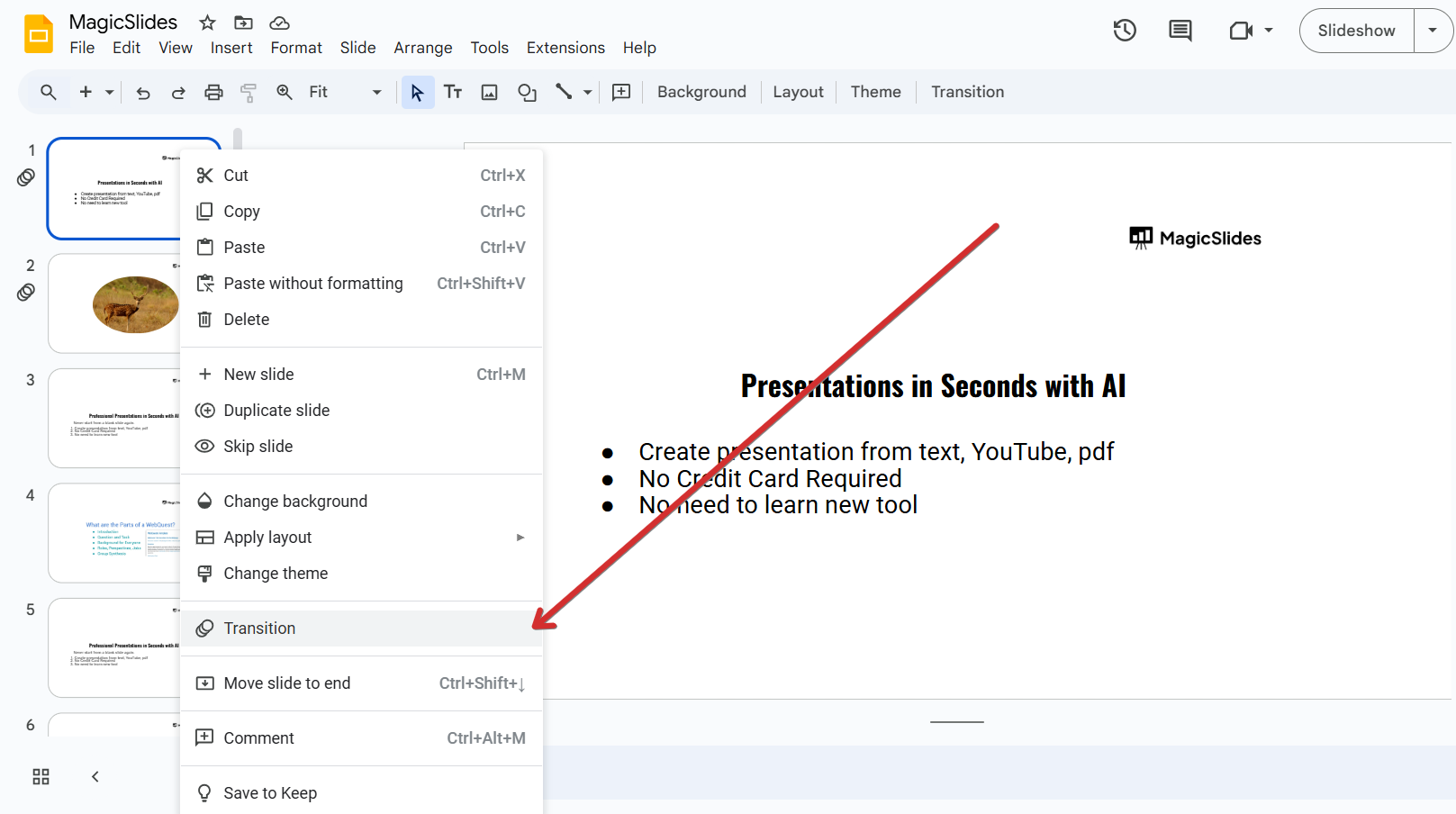Select the Paint format tool
Image resolution: width=1456 pixels, height=814 pixels.
(249, 92)
